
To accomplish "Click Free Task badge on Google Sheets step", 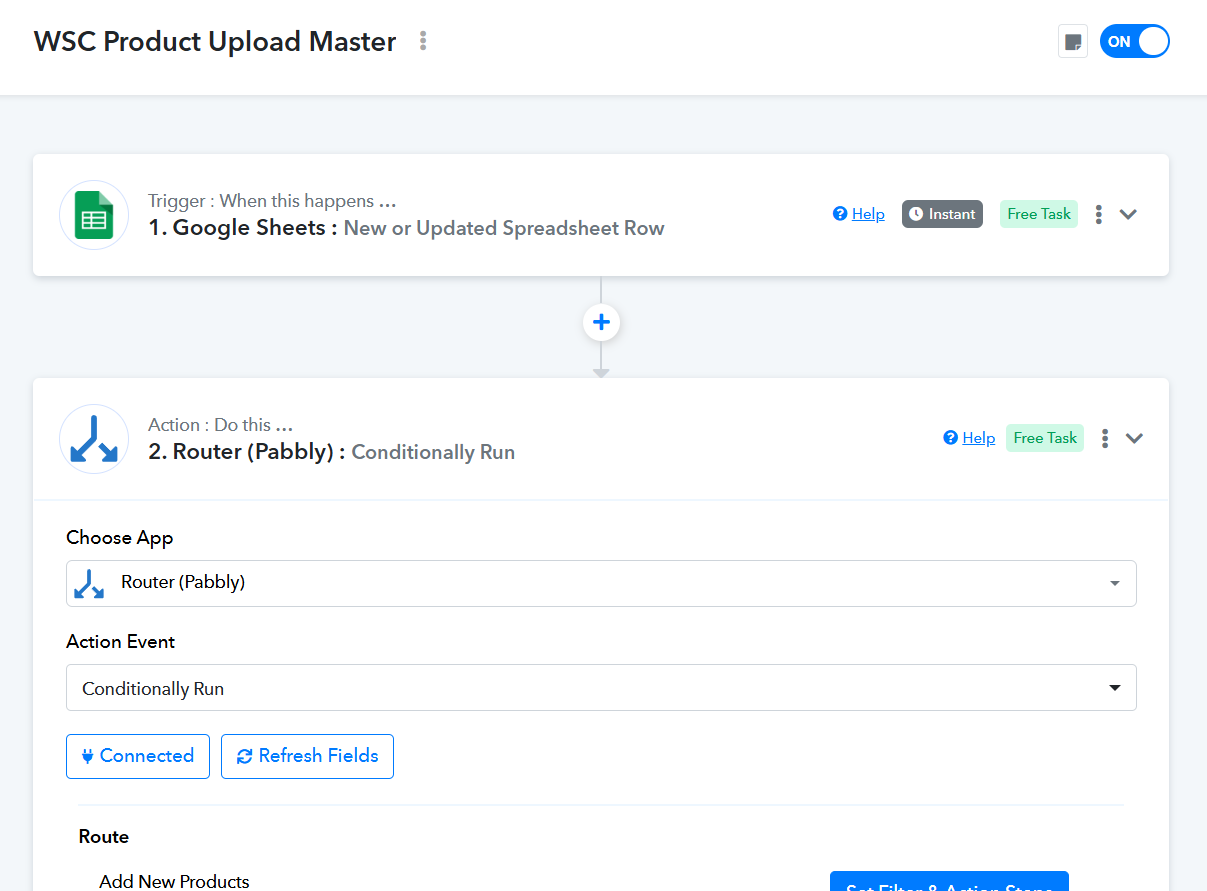I will pyautogui.click(x=1039, y=214).
